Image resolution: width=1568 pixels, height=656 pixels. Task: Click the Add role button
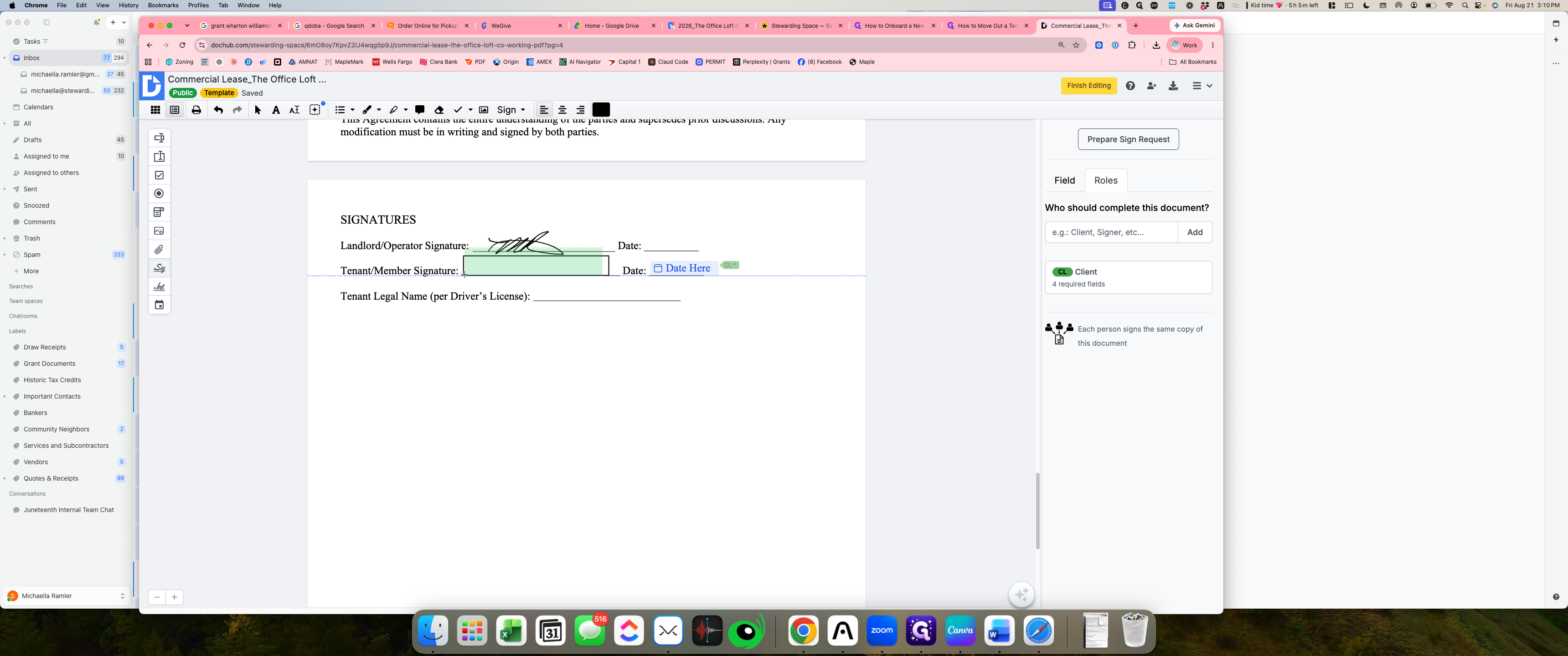(1194, 232)
